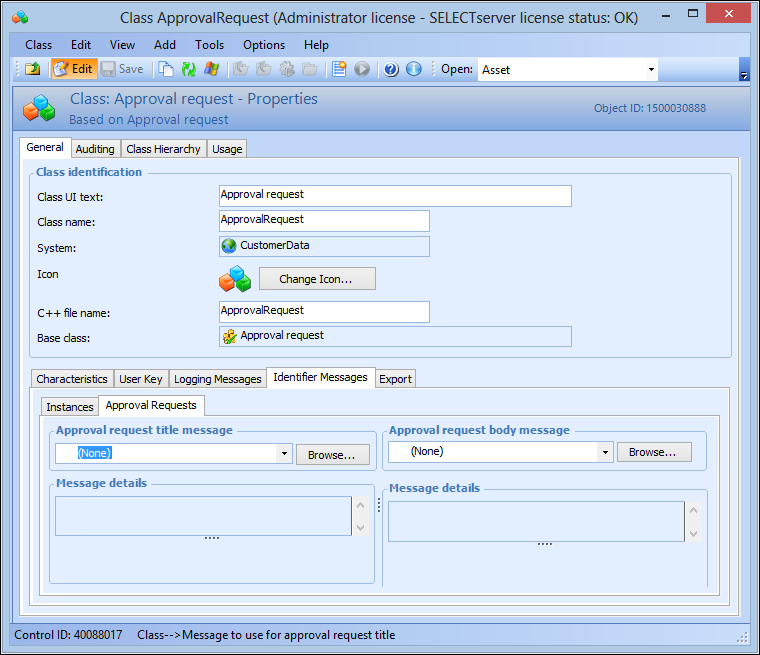
Task: Click the open folder icon in toolbar
Action: (32, 69)
